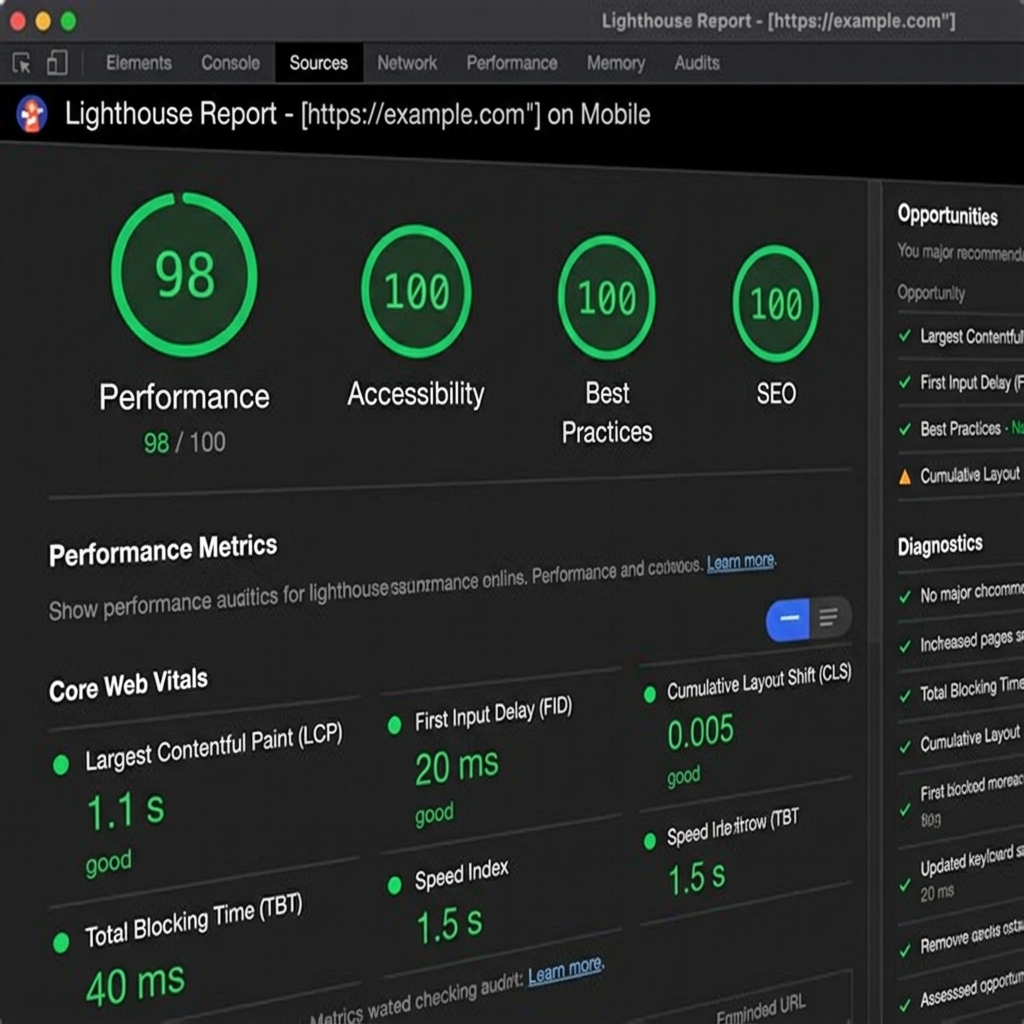Click the Core Web Vitals heading
1024x1024 pixels.
click(128, 685)
